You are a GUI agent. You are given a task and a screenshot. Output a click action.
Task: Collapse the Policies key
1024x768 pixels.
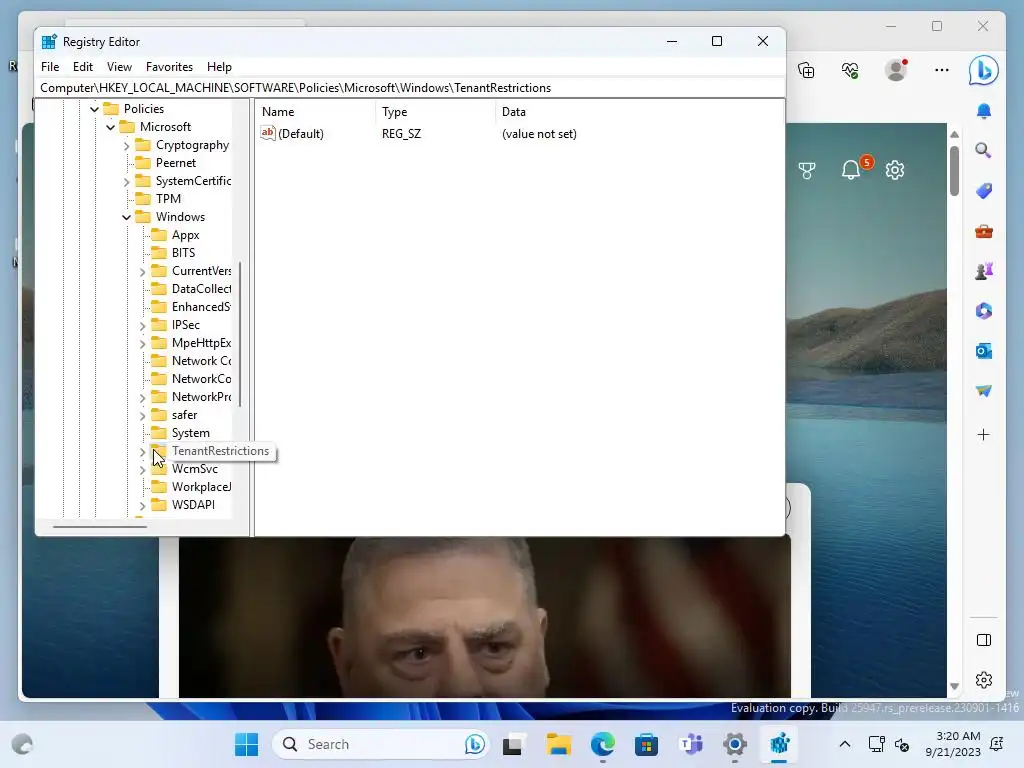click(95, 109)
